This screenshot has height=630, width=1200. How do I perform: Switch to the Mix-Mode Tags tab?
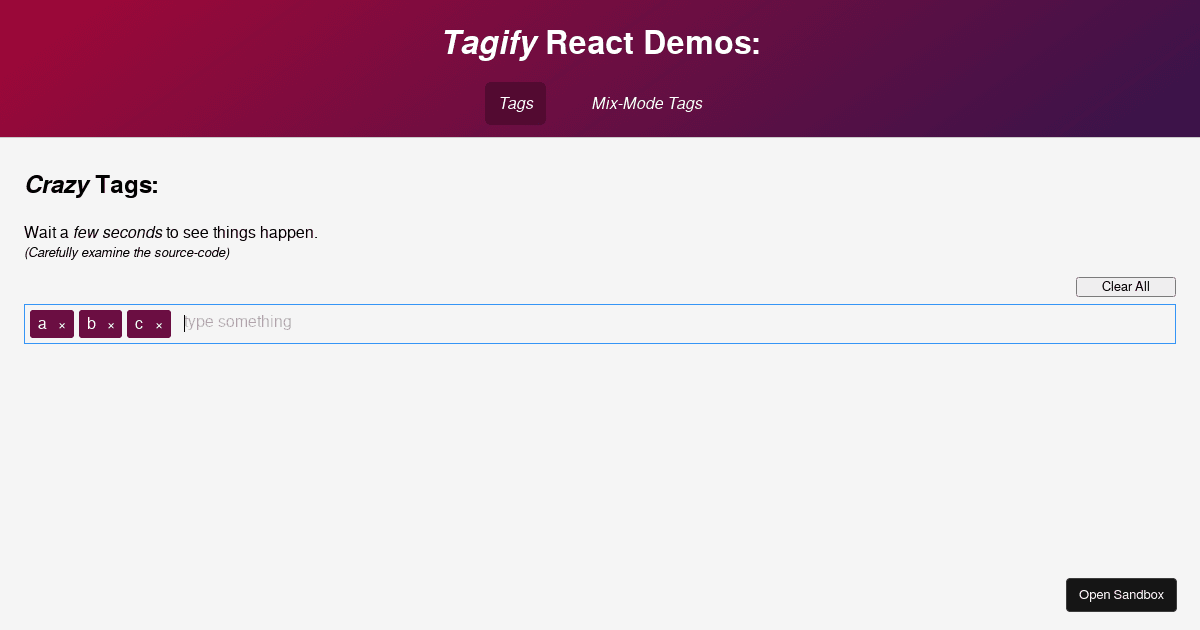click(647, 103)
